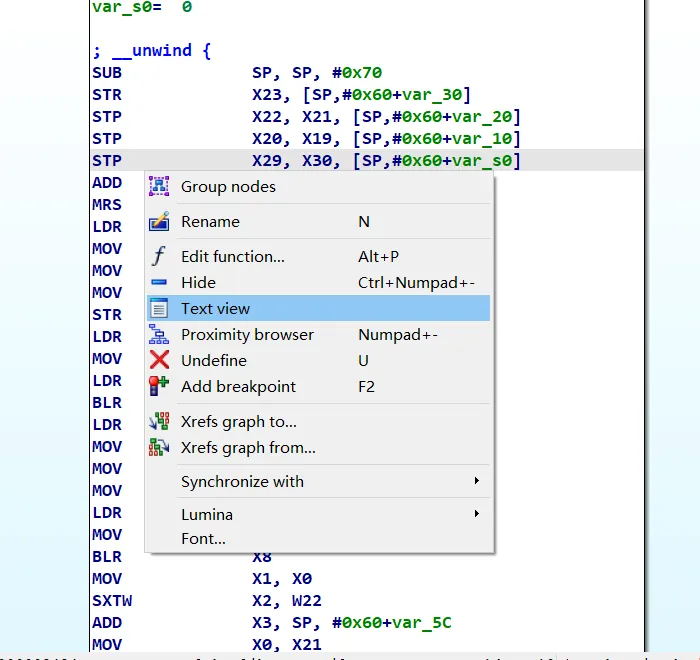The width and height of the screenshot is (700, 660).
Task: Open the Lumina submenu
Action: click(x=319, y=514)
